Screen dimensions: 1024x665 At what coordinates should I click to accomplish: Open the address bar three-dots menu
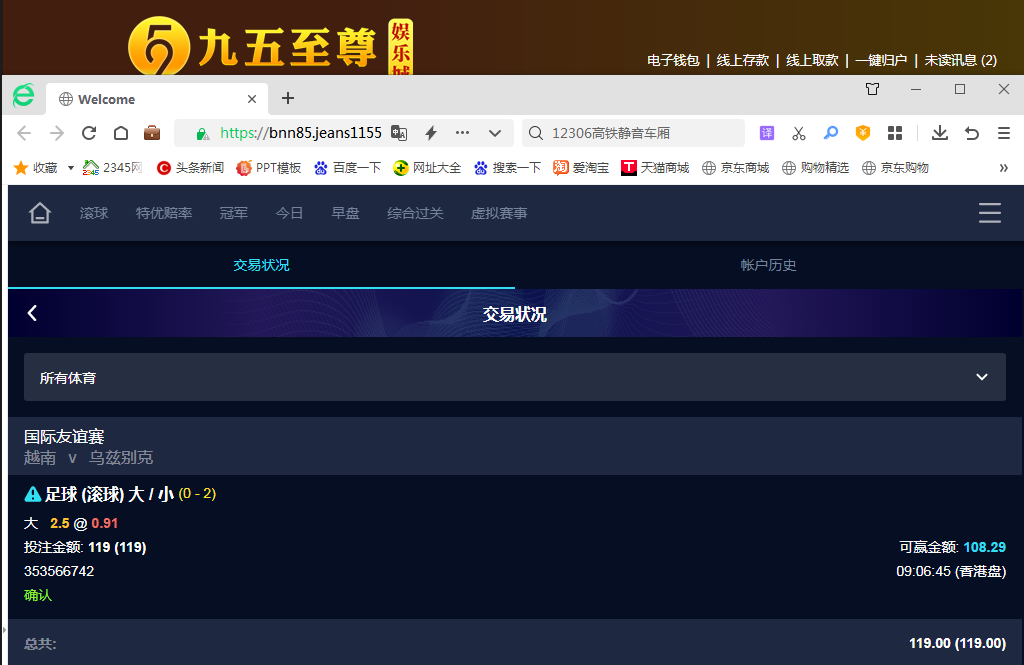click(462, 133)
